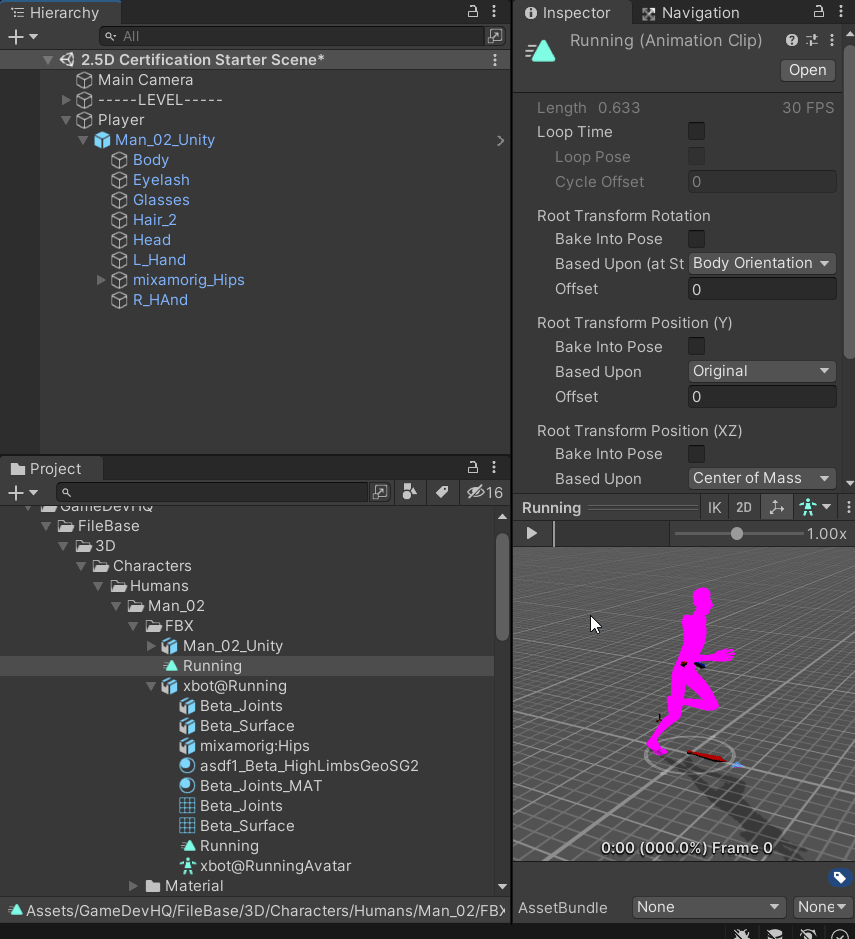Image resolution: width=855 pixels, height=939 pixels.
Task: Check Bake Into Pose for Position (Y)
Action: point(696,346)
